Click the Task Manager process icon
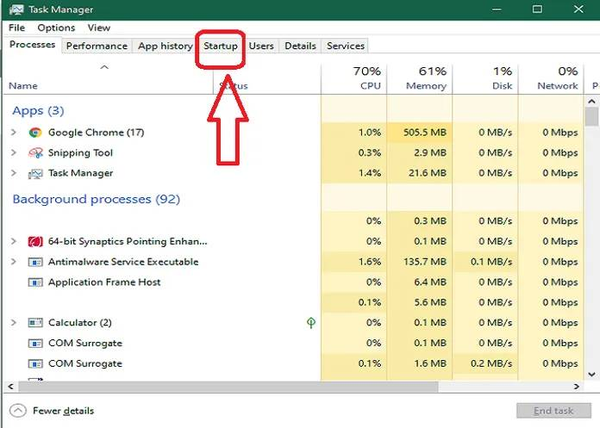Image resolution: width=600 pixels, height=428 pixels. click(x=35, y=174)
